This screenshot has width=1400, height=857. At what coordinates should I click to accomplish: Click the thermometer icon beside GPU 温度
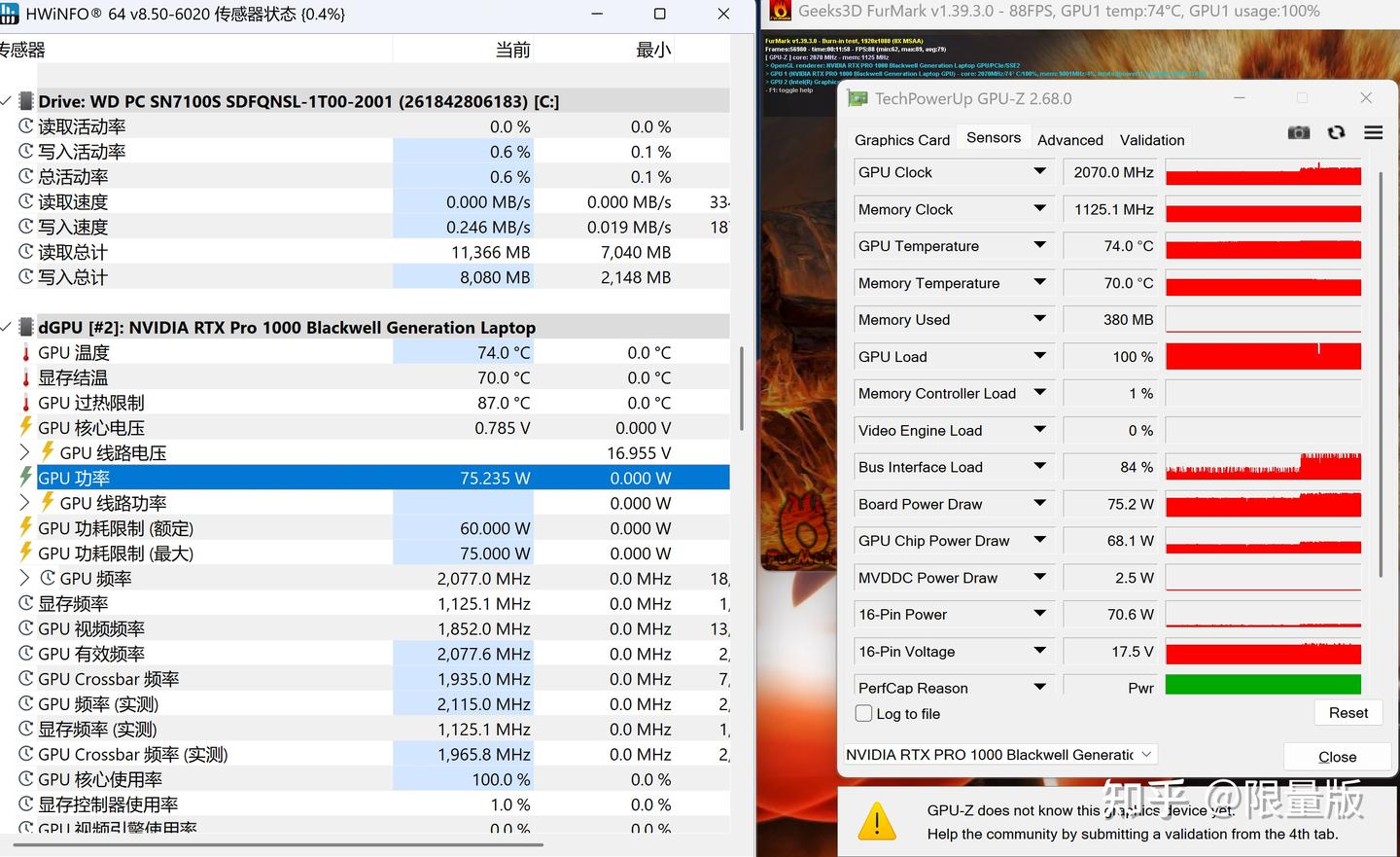[x=26, y=352]
